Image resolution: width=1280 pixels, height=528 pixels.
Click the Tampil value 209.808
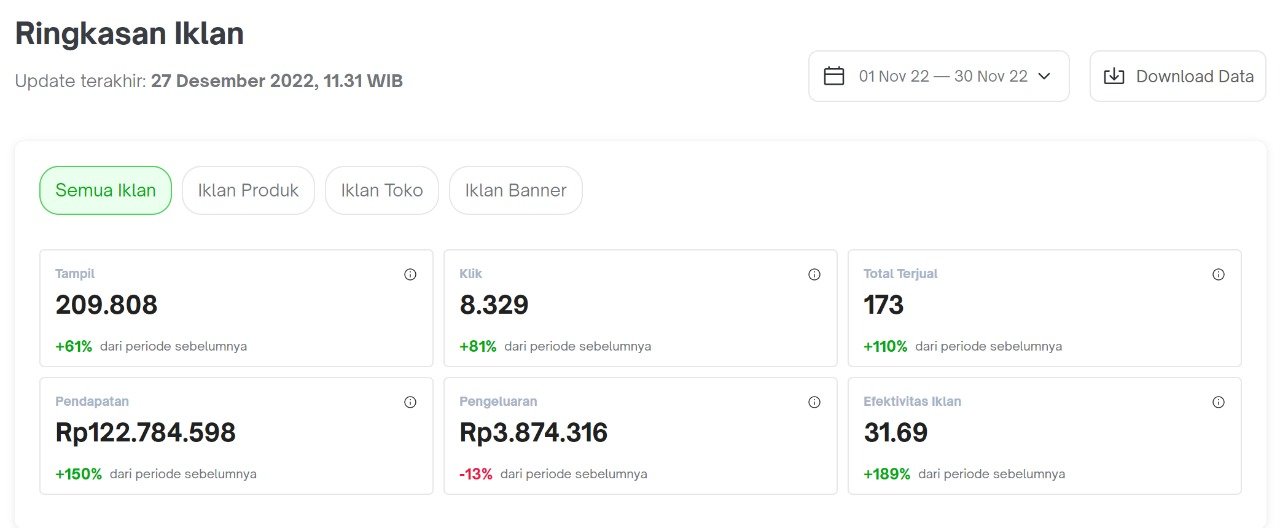tap(107, 305)
